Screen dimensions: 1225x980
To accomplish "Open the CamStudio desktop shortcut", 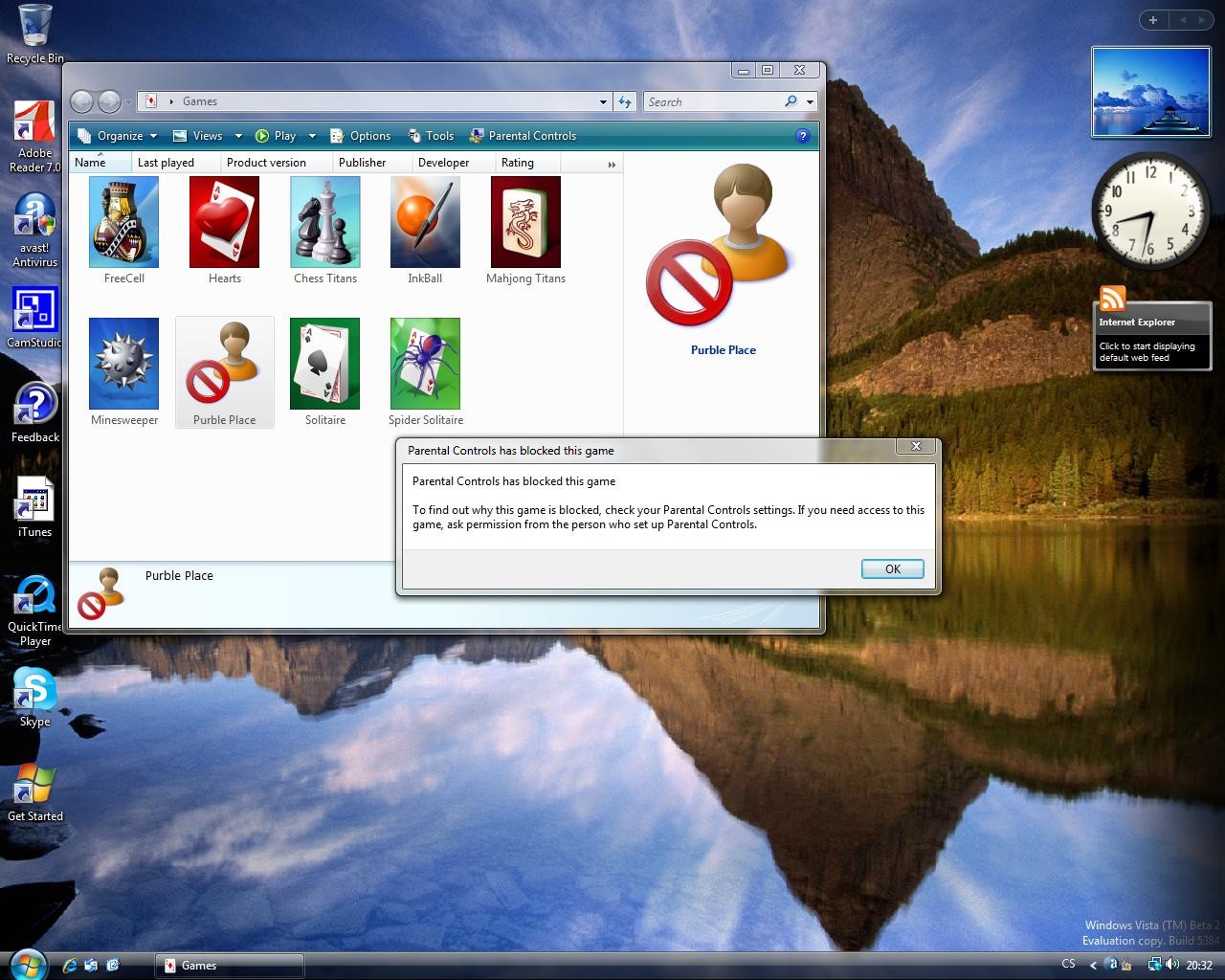I will pyautogui.click(x=35, y=310).
